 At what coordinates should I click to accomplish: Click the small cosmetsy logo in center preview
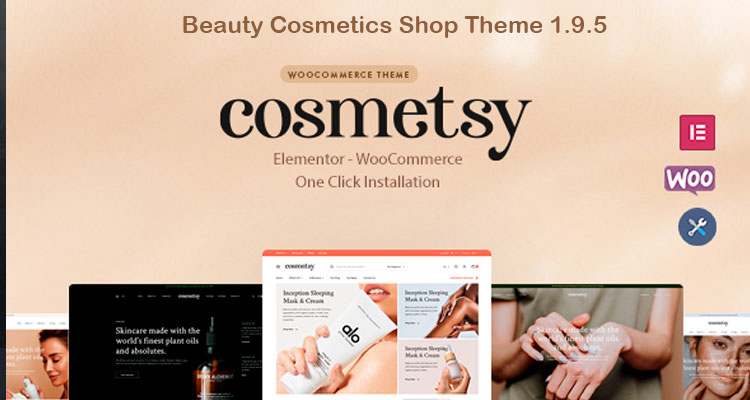pyautogui.click(x=300, y=267)
